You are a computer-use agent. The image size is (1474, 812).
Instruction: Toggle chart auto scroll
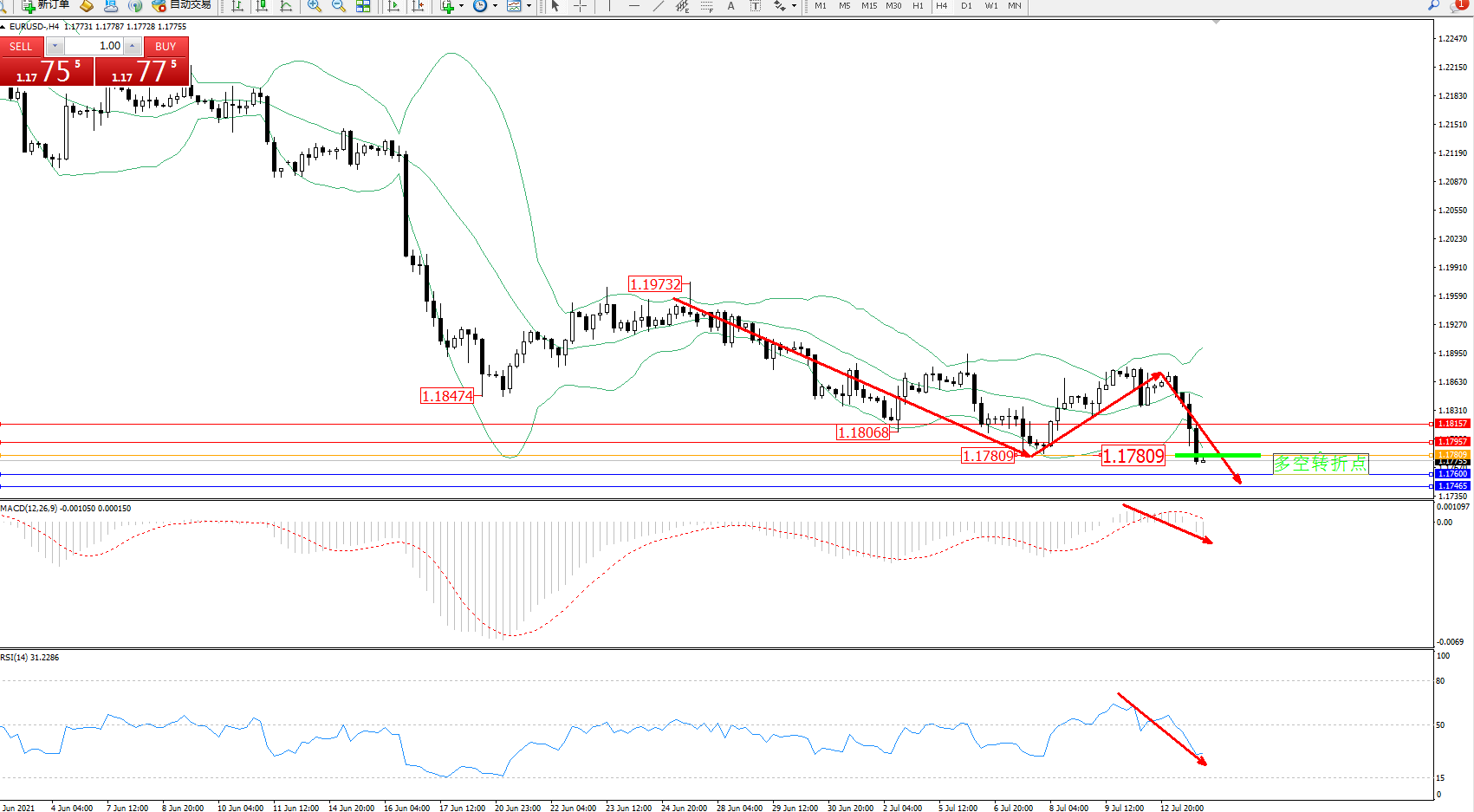(393, 6)
